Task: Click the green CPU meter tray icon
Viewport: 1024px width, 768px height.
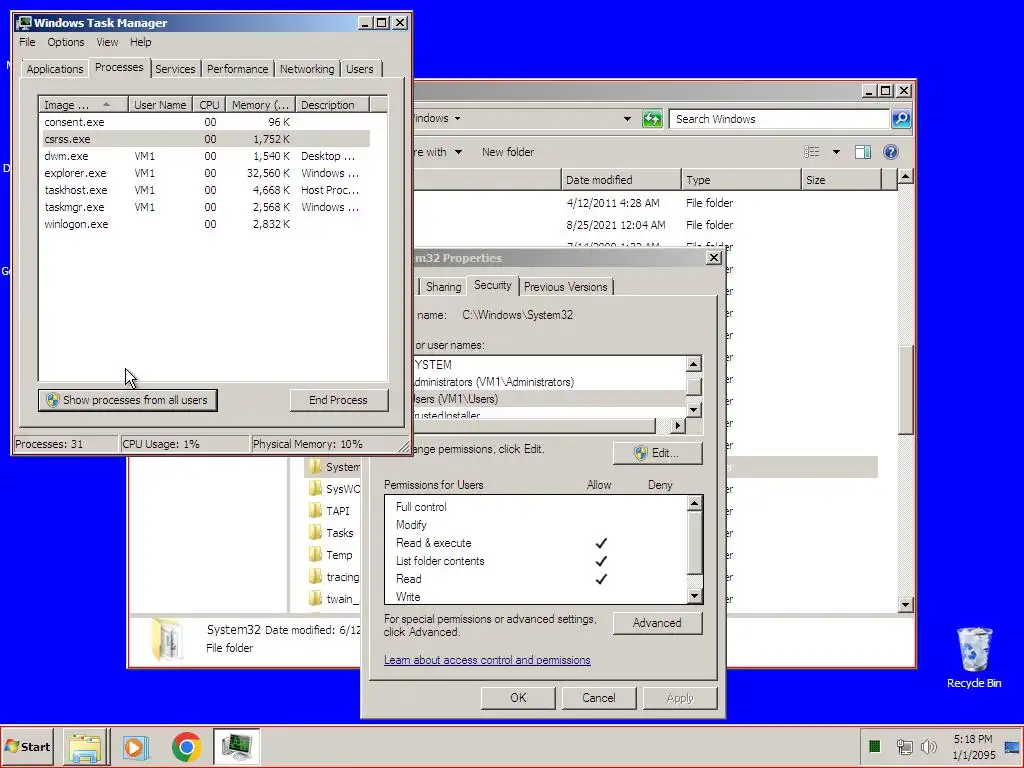Action: coord(874,746)
